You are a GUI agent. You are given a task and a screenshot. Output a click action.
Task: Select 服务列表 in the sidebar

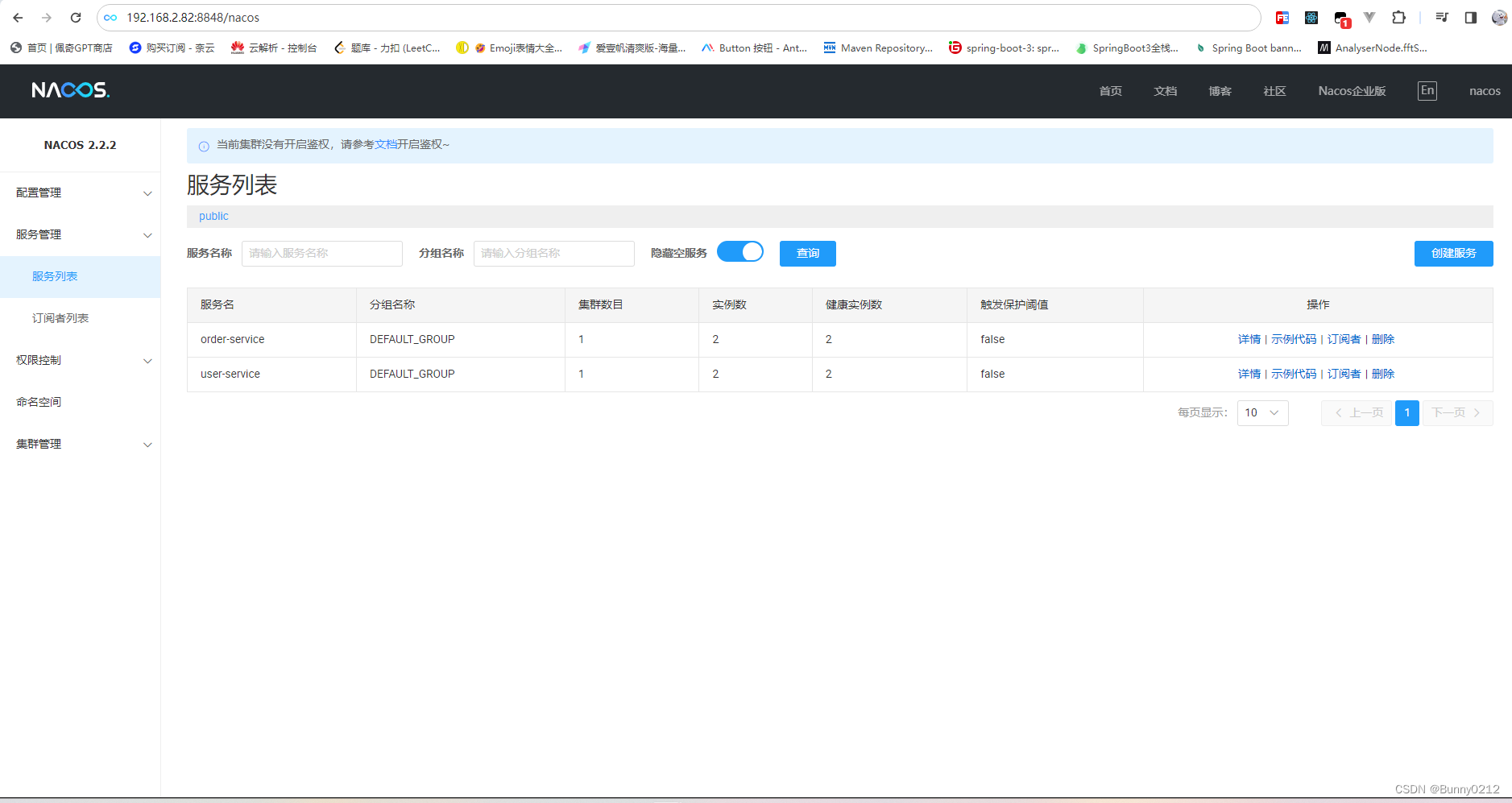(x=81, y=276)
